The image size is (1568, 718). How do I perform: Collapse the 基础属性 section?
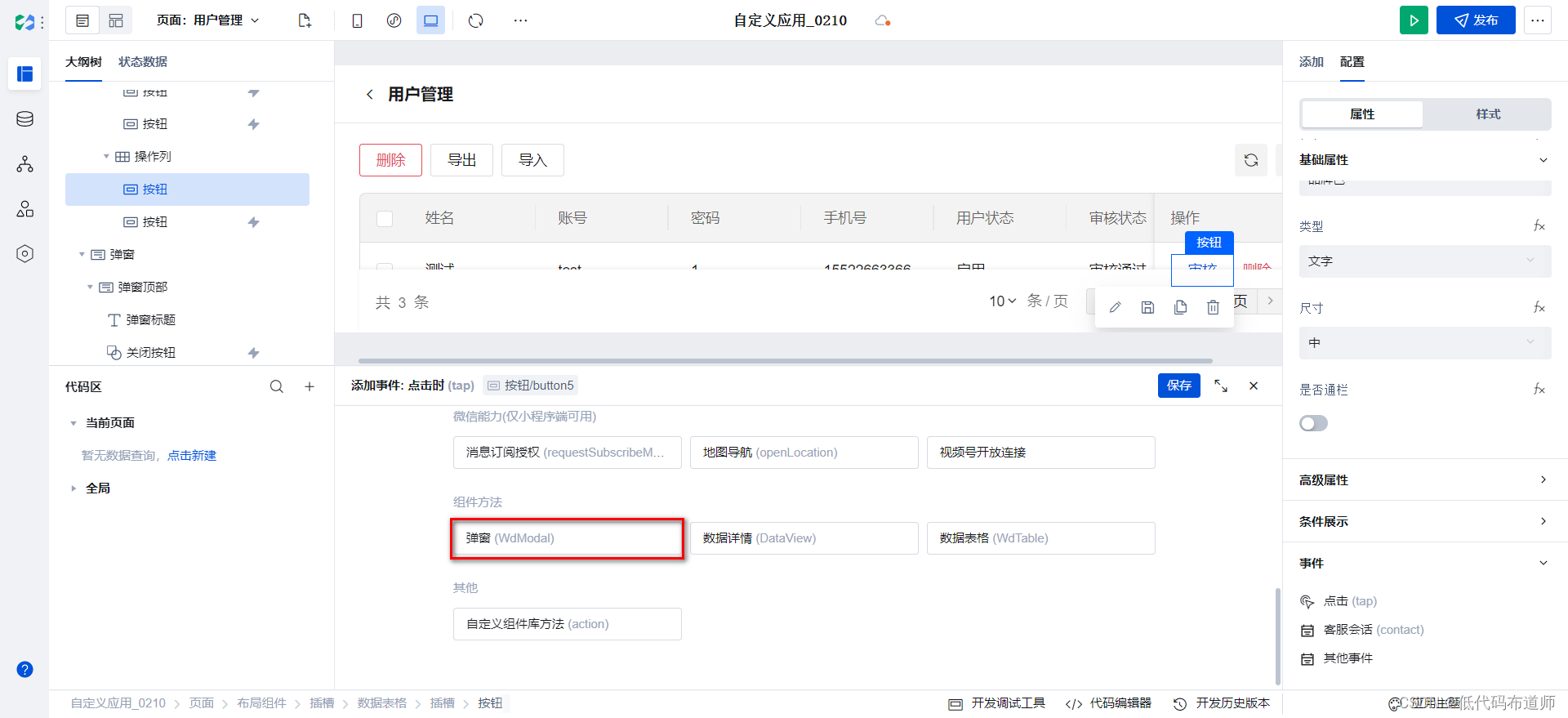(x=1543, y=160)
